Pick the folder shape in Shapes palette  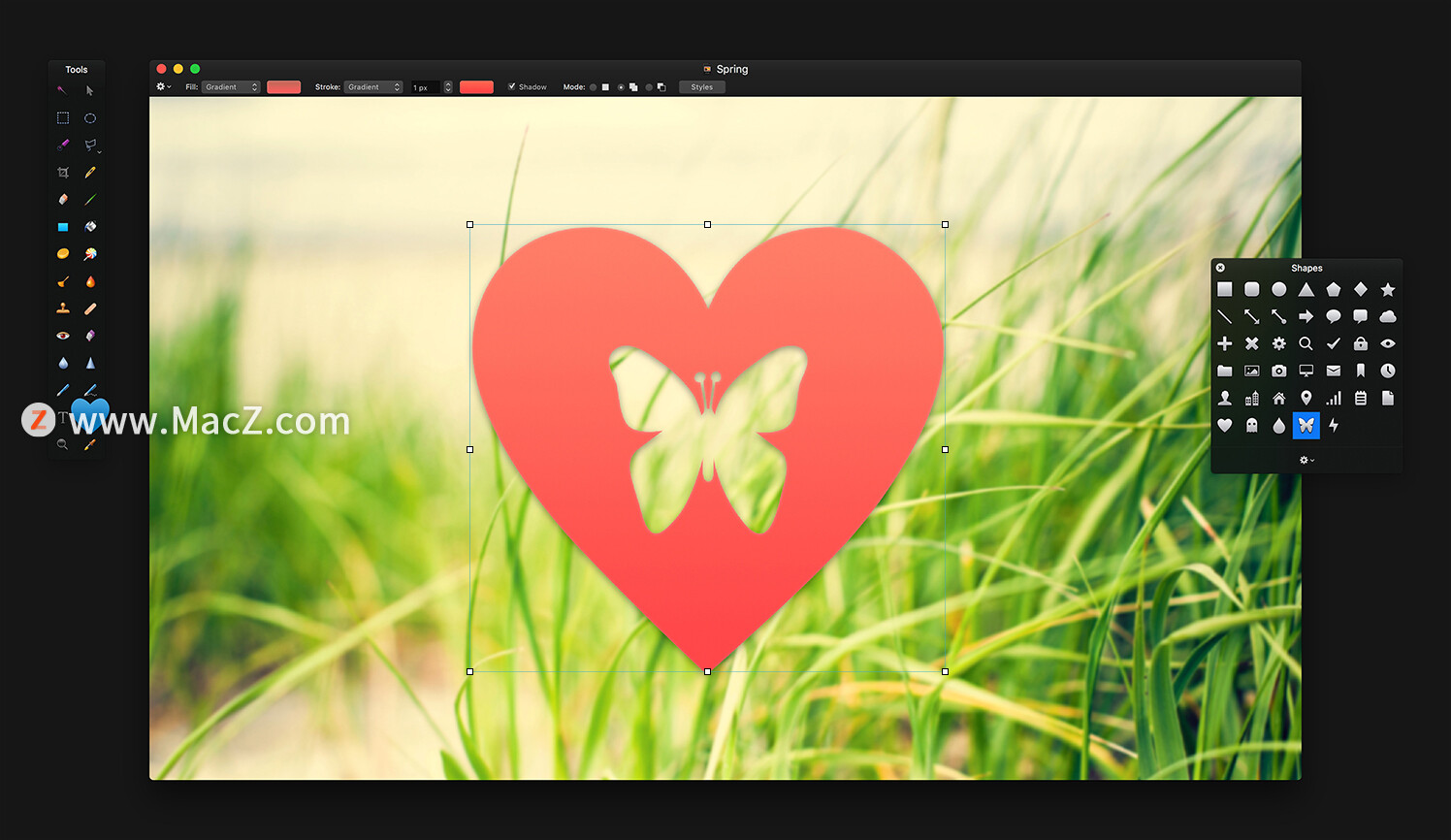pos(1225,371)
